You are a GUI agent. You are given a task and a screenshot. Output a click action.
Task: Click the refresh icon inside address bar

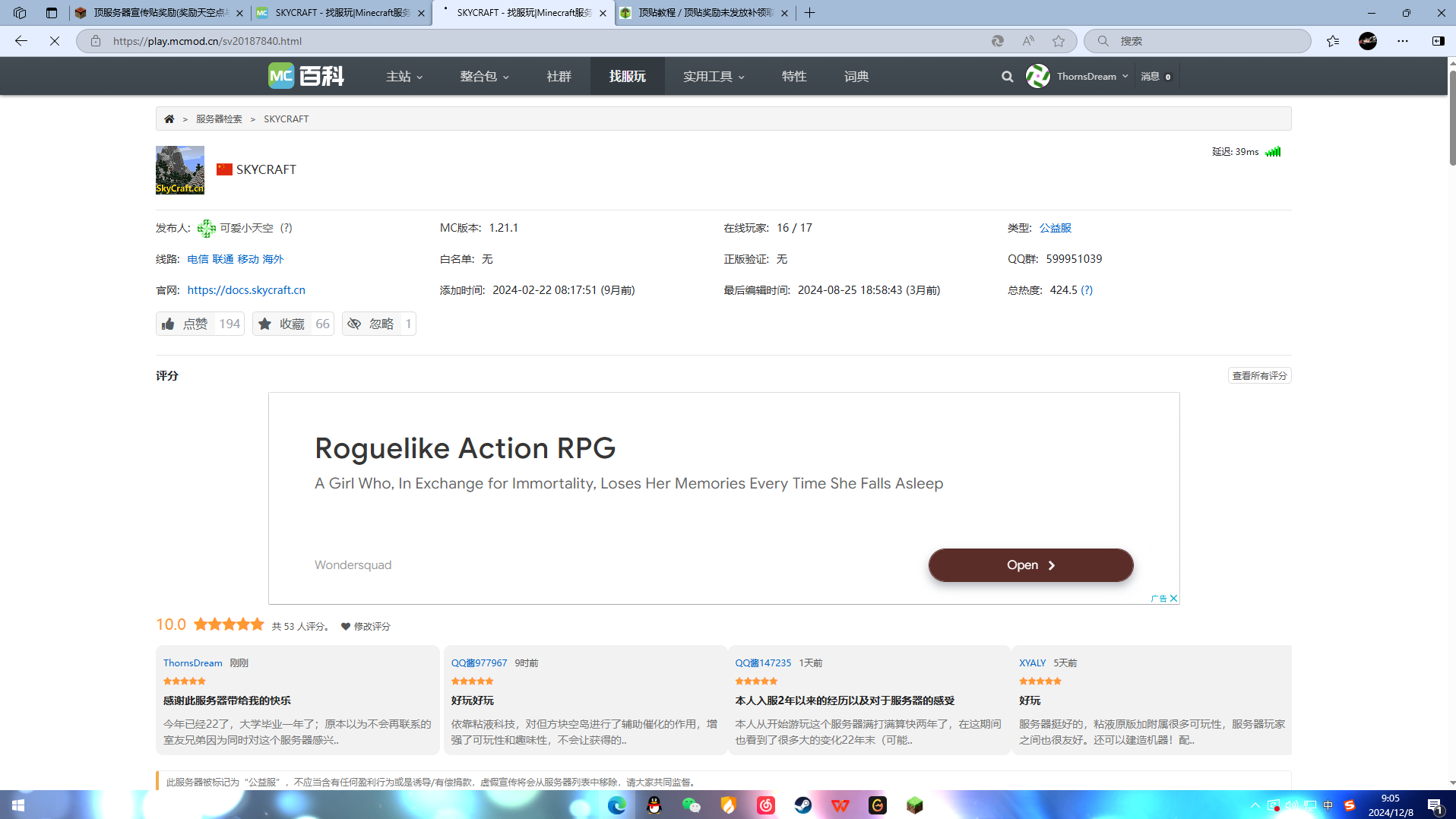tap(998, 41)
